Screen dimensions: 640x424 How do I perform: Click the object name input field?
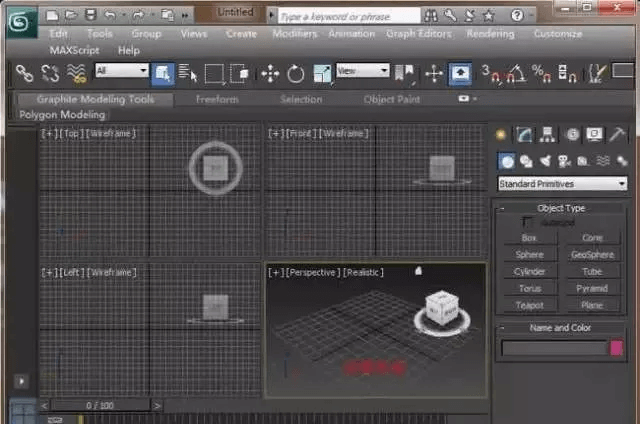click(x=554, y=348)
